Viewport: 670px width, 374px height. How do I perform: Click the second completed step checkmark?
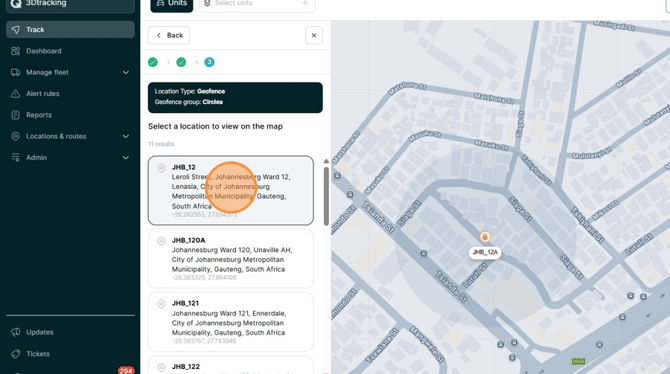[181, 62]
